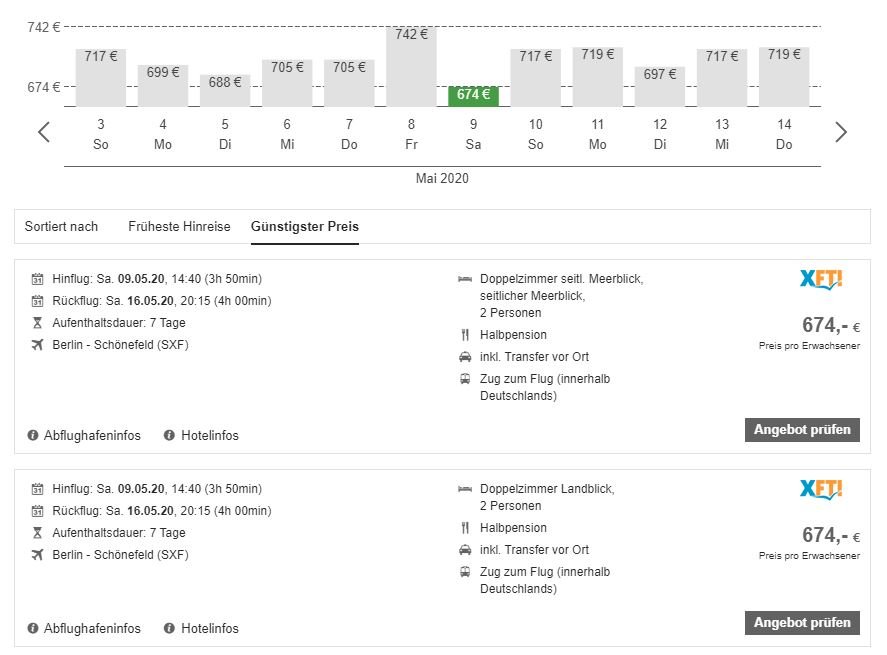
Task: Select the Günstigster Preis sorting tab
Action: coord(304,227)
